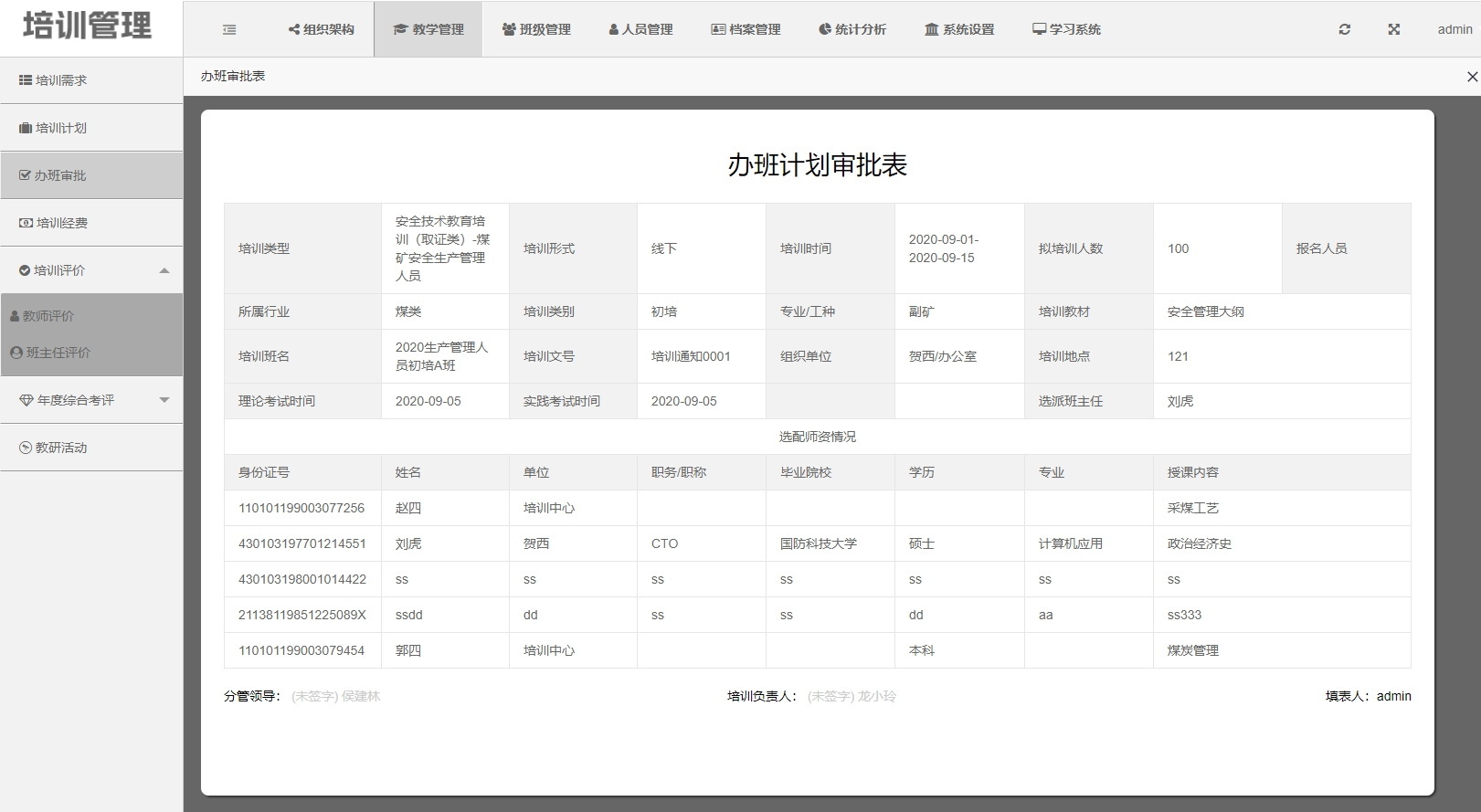Close the 办班审批表 panel
This screenshot has height=812, width=1481.
1471,77
